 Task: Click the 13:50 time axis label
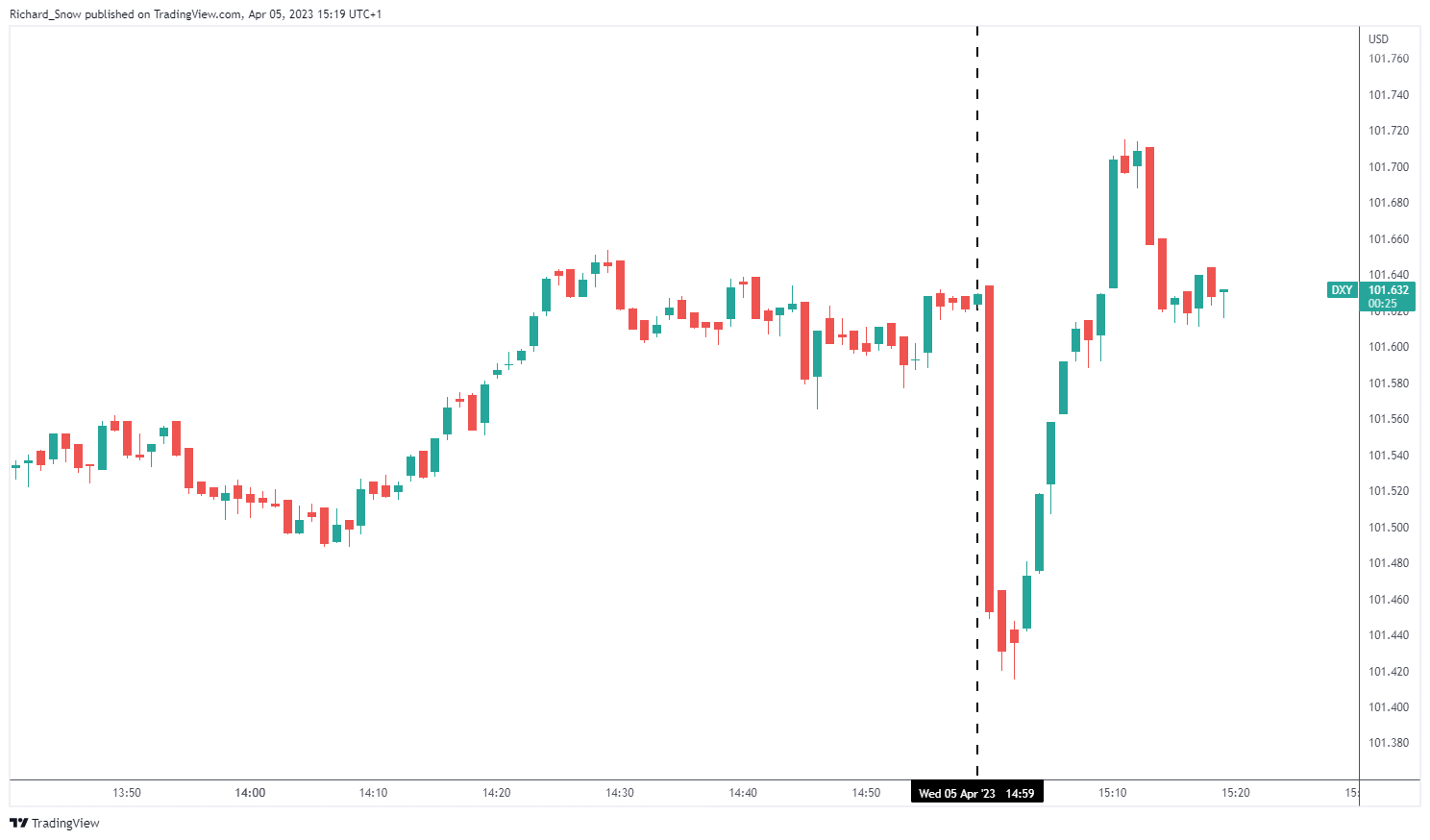coord(127,793)
